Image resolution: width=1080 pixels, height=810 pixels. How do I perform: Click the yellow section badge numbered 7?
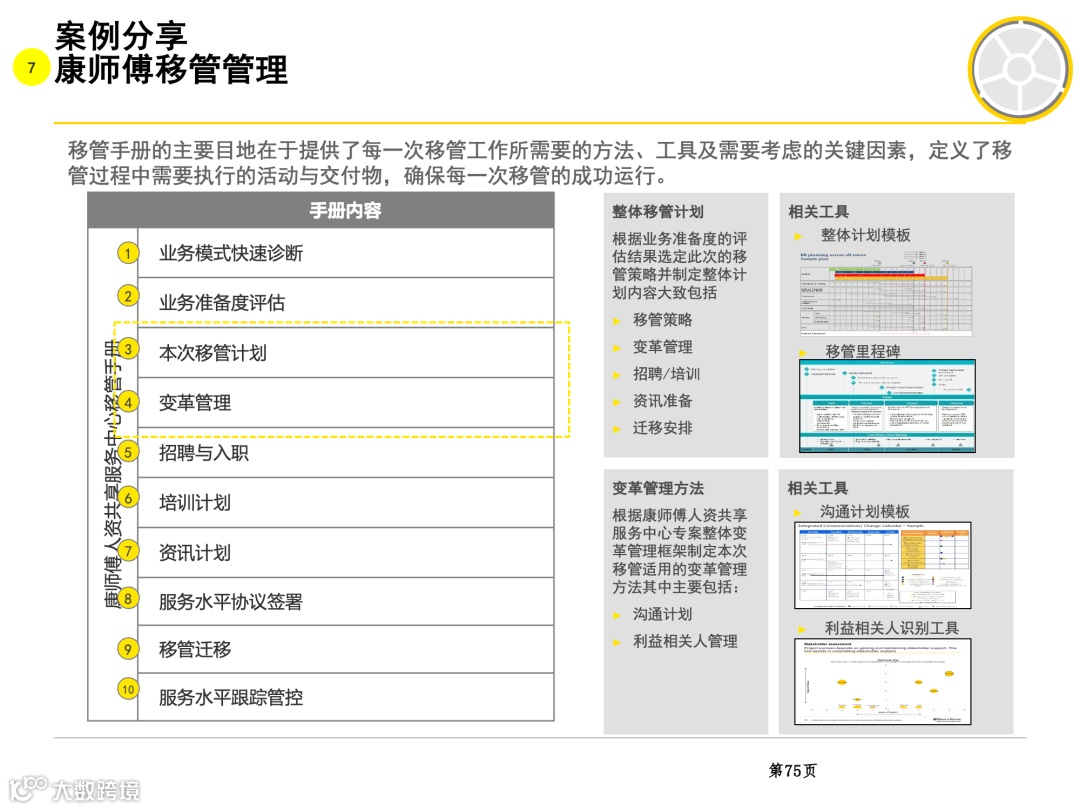point(31,68)
